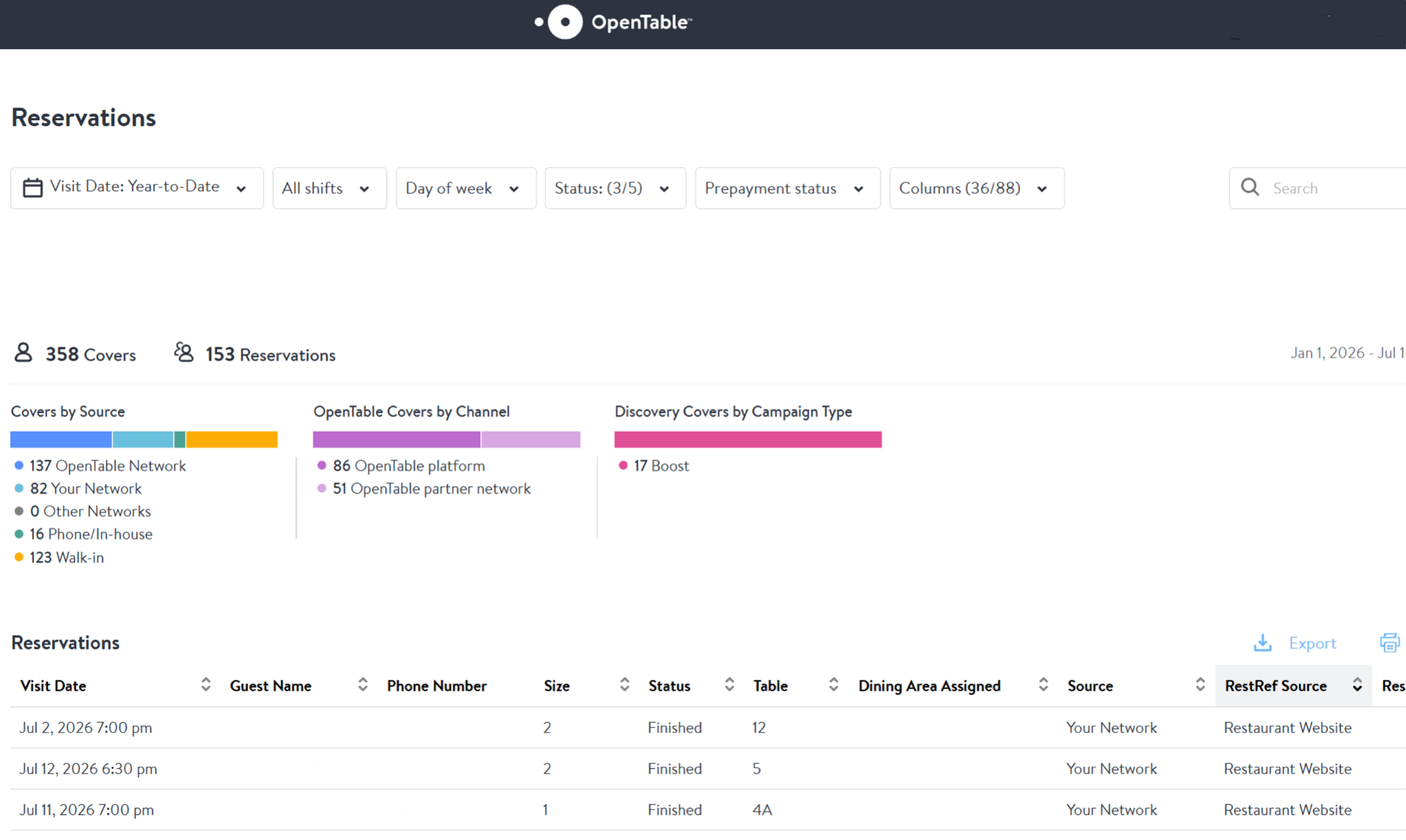The image size is (1406, 840).
Task: Sort by RestRef Source column arrows
Action: [1357, 685]
